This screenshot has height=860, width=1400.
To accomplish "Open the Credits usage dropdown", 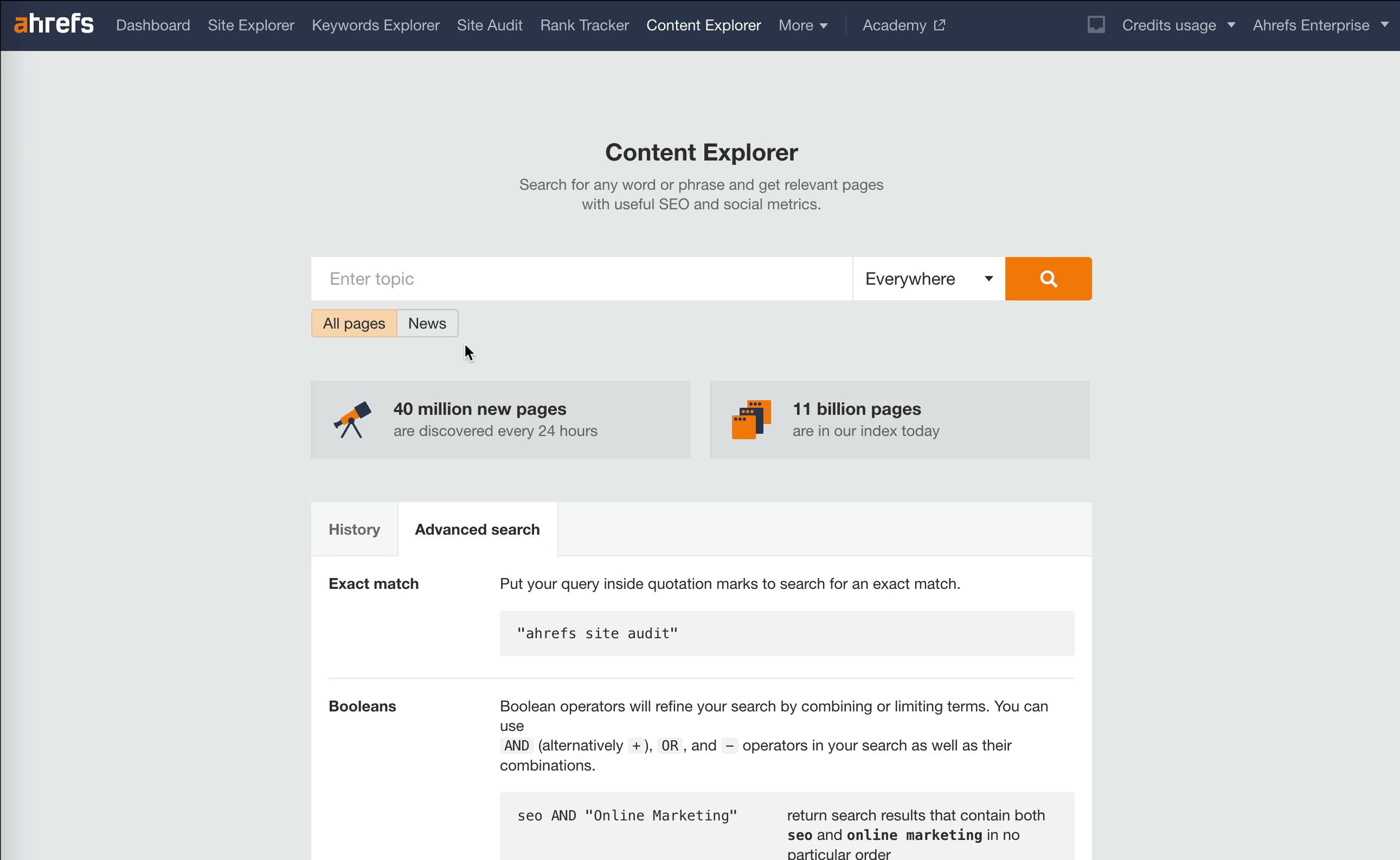I will pyautogui.click(x=1178, y=25).
